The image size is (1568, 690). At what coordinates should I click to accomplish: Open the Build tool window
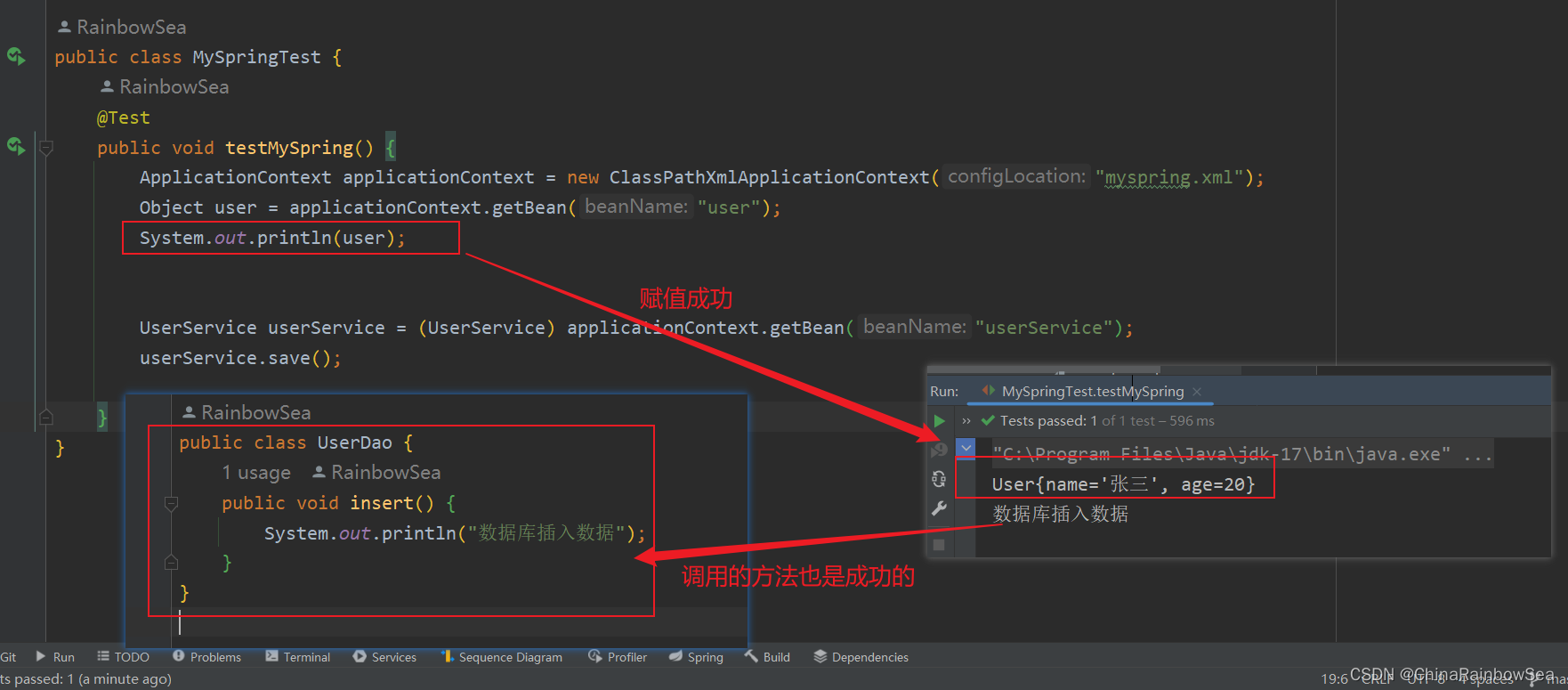click(767, 657)
